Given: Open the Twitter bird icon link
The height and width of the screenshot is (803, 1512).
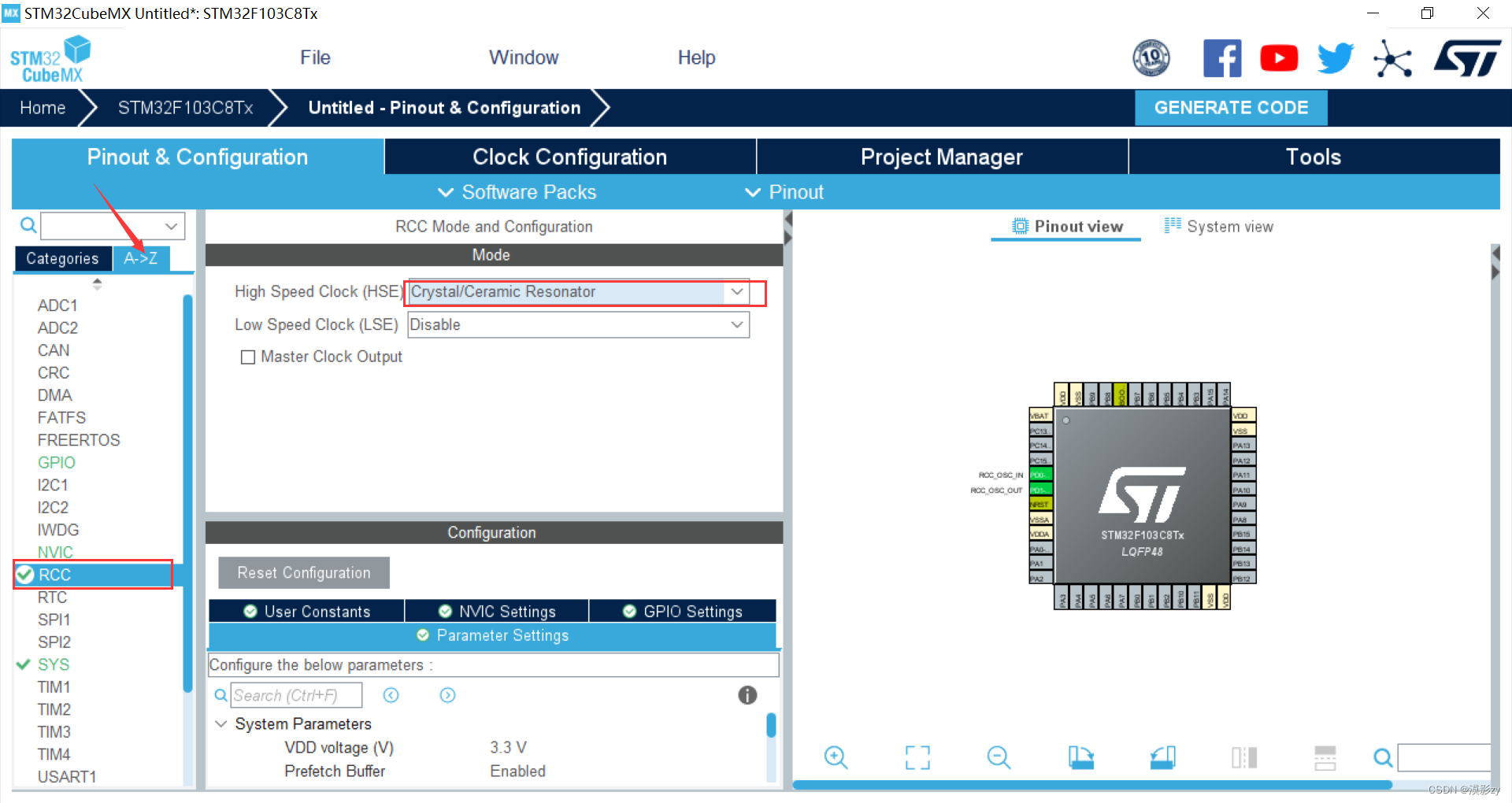Looking at the screenshot, I should click(1335, 57).
